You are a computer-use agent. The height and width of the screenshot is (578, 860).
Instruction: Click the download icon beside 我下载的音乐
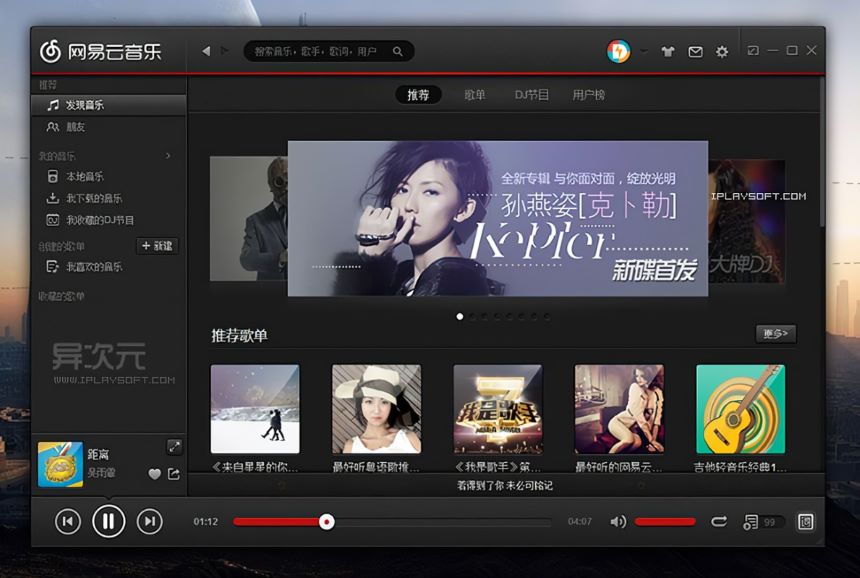point(53,198)
